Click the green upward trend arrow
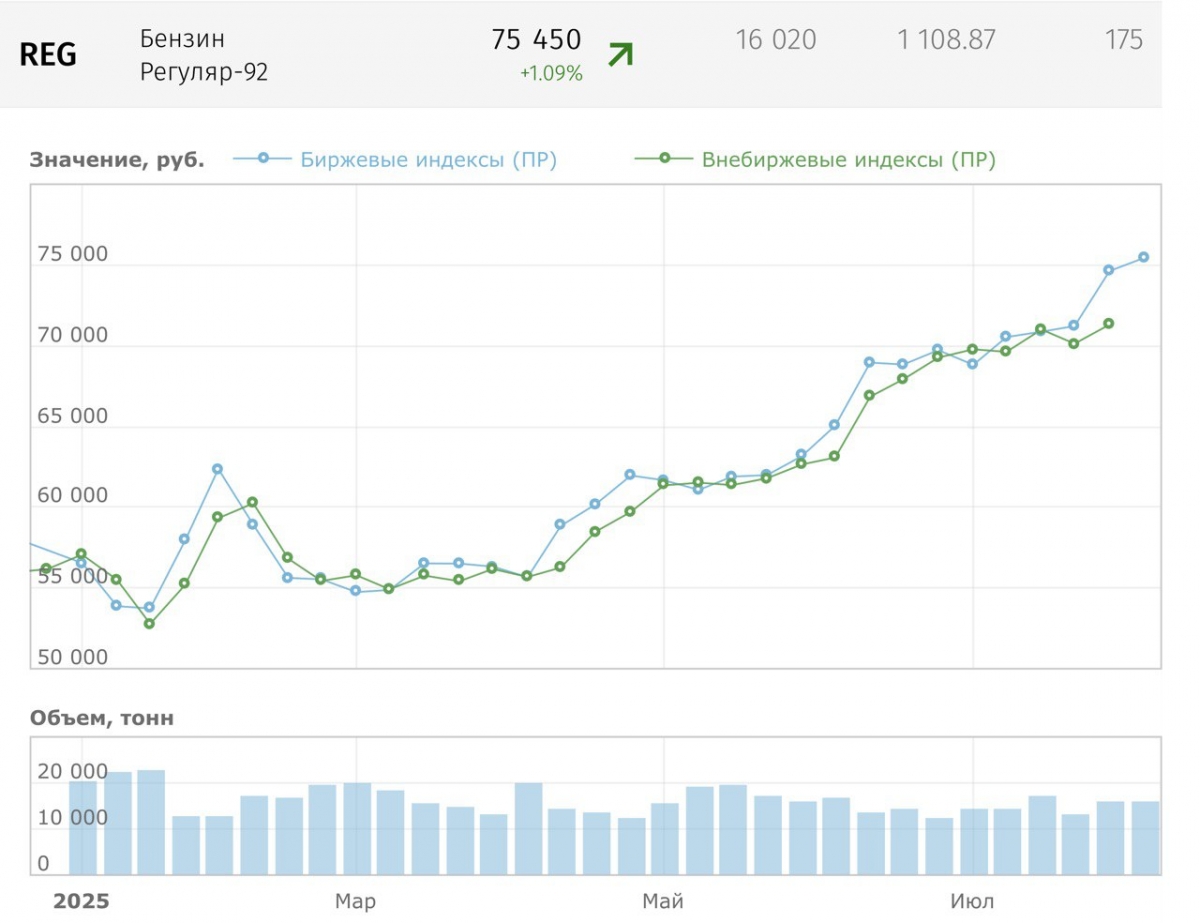 coord(620,55)
